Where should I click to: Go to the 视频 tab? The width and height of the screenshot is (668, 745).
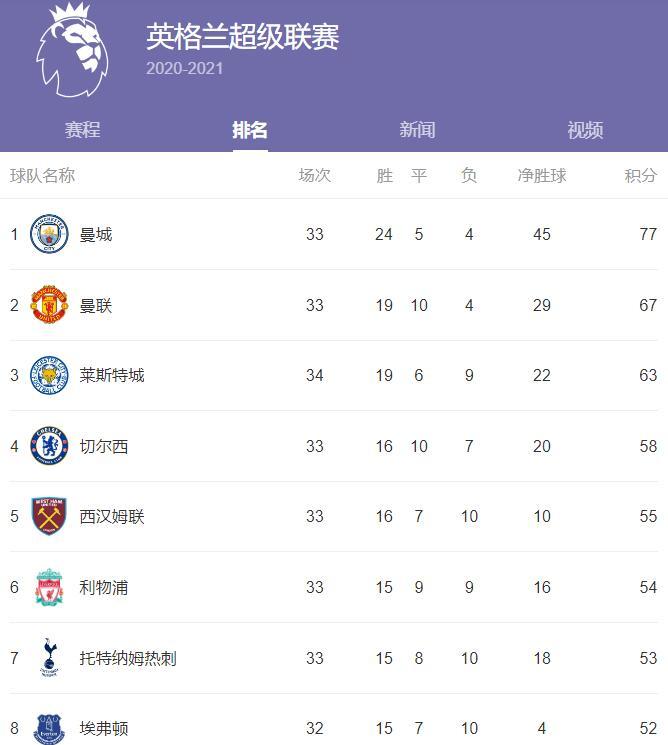point(585,130)
